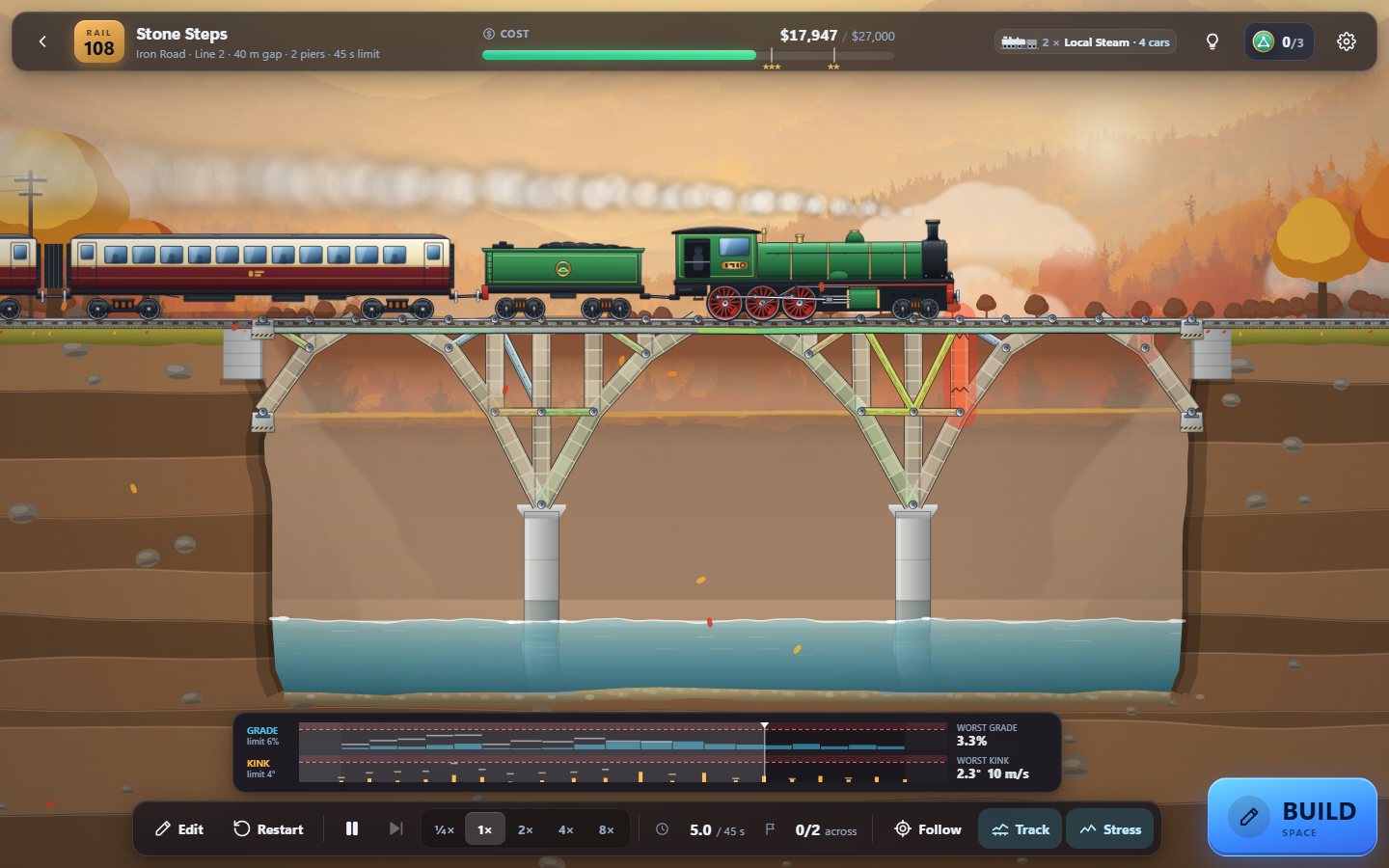Image resolution: width=1389 pixels, height=868 pixels.
Task: Open the 0/3 objectives badge
Action: (x=1279, y=41)
